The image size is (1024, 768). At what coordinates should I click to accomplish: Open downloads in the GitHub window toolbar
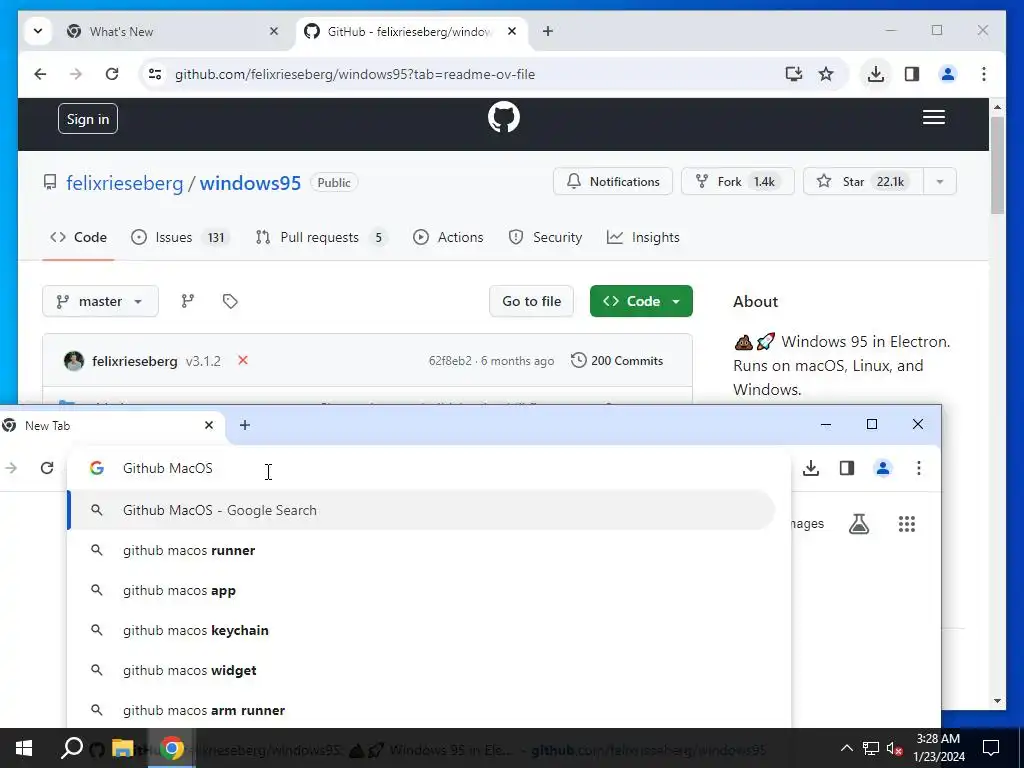coord(876,74)
